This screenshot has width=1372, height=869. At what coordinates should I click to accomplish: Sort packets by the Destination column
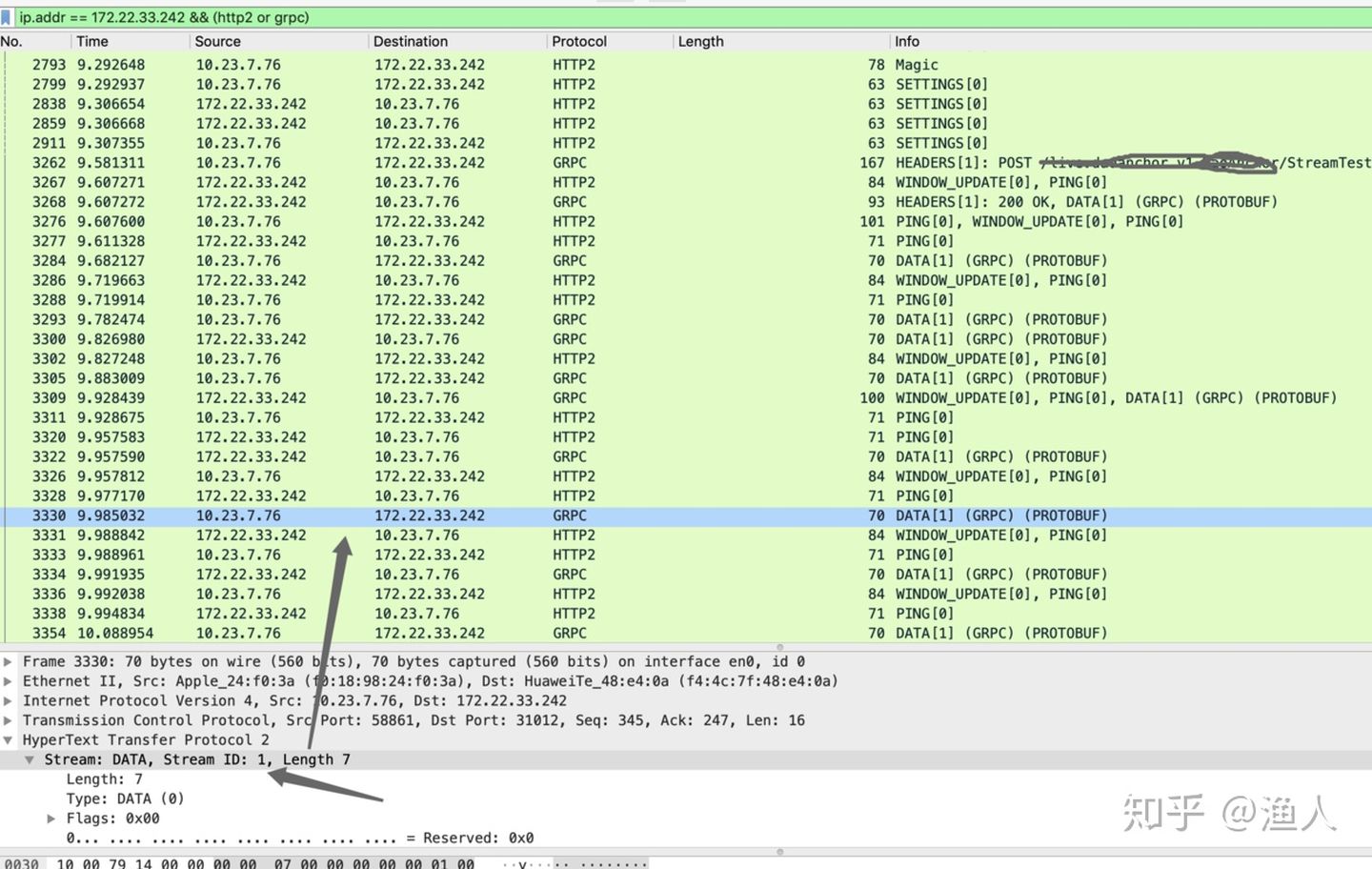pyautogui.click(x=457, y=41)
